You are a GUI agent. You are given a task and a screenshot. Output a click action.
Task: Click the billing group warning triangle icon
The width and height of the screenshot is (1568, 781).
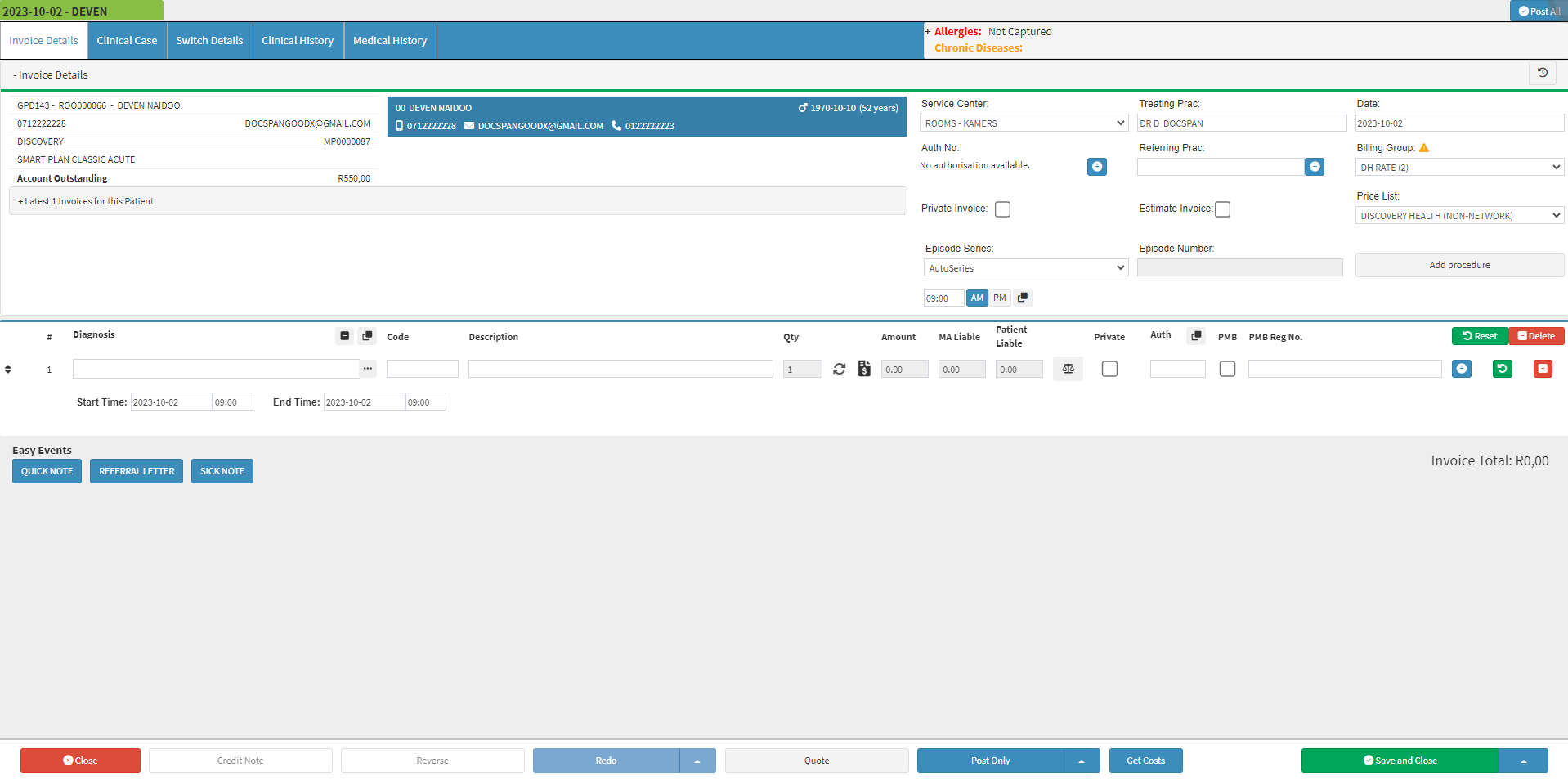click(1424, 148)
